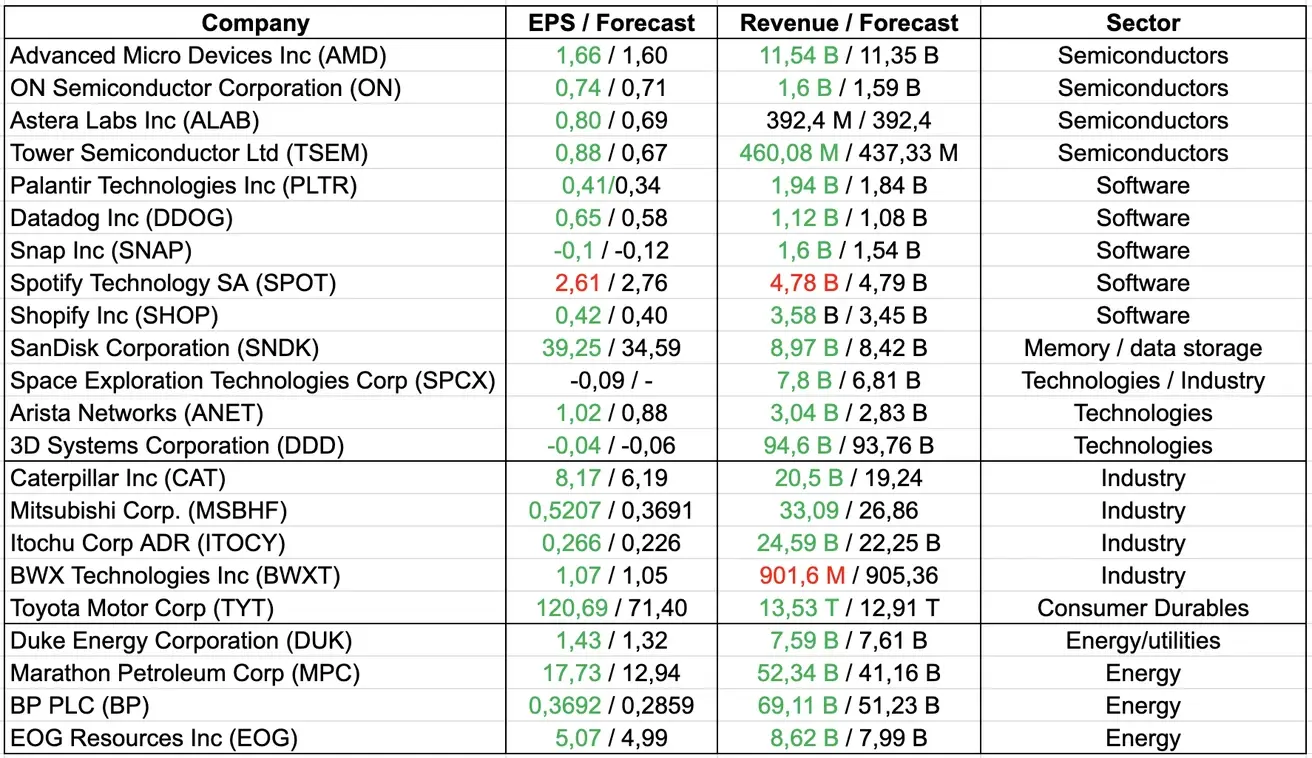Click Spotify's red EPS 2,61 / 2,76
1312x758 pixels.
click(611, 283)
